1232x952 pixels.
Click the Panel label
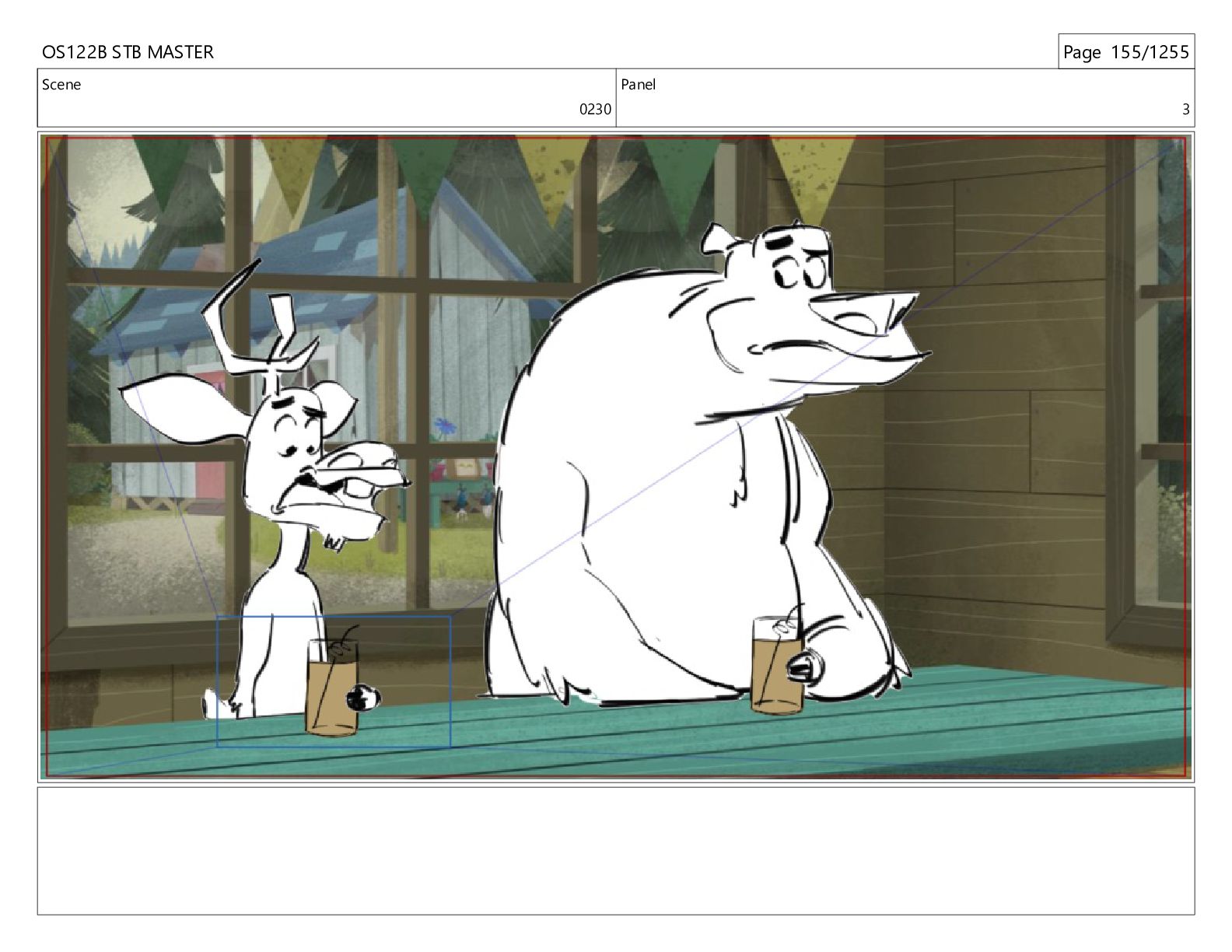pyautogui.click(x=639, y=85)
